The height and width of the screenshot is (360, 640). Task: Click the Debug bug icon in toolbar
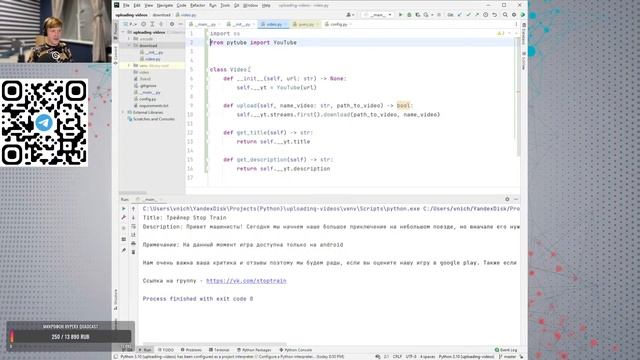[x=409, y=15]
